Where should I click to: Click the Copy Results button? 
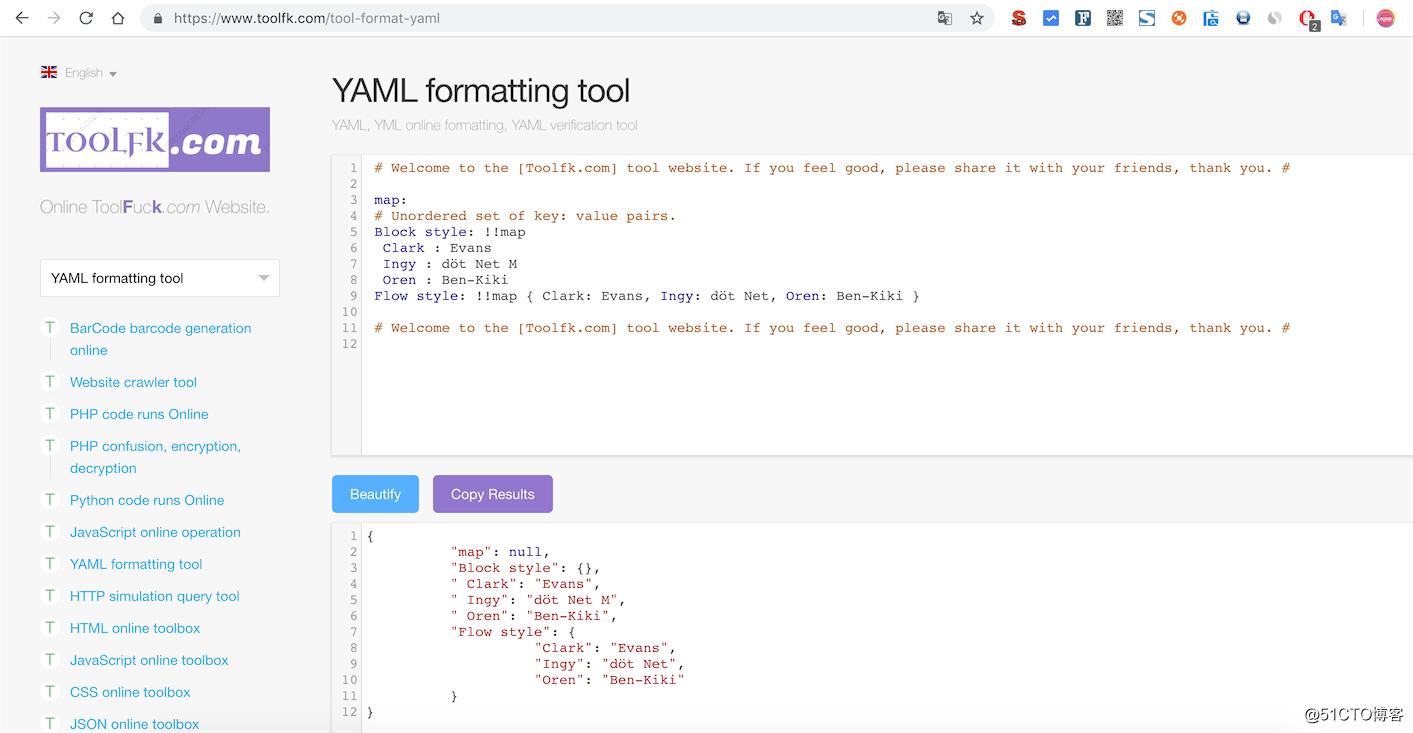[x=493, y=494]
